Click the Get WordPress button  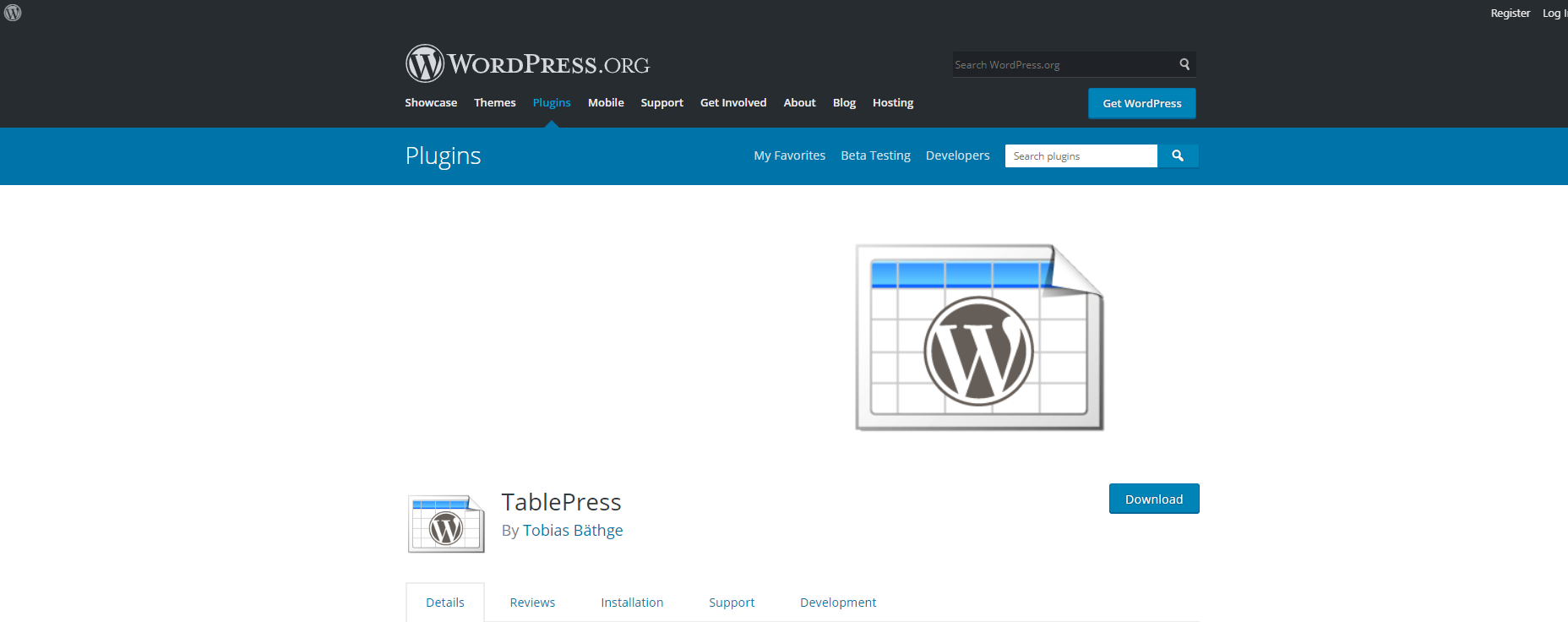[1142, 103]
